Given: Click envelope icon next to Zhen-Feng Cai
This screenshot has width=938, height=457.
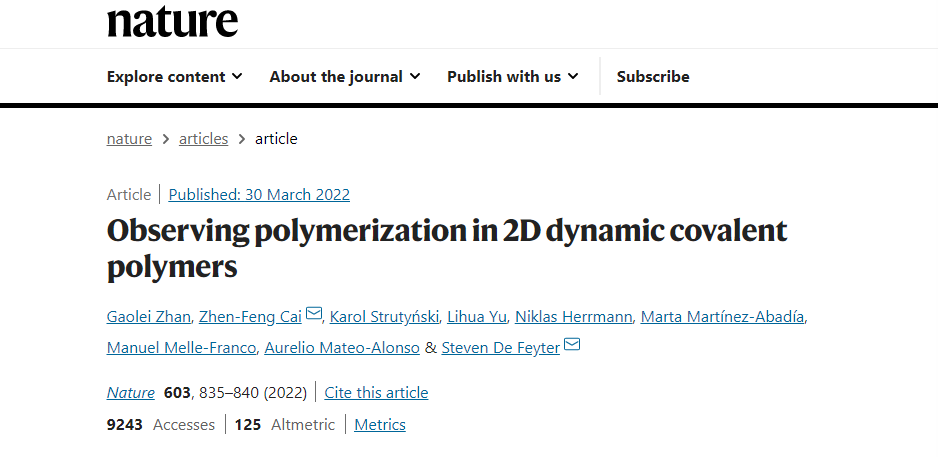Looking at the screenshot, I should click(313, 313).
